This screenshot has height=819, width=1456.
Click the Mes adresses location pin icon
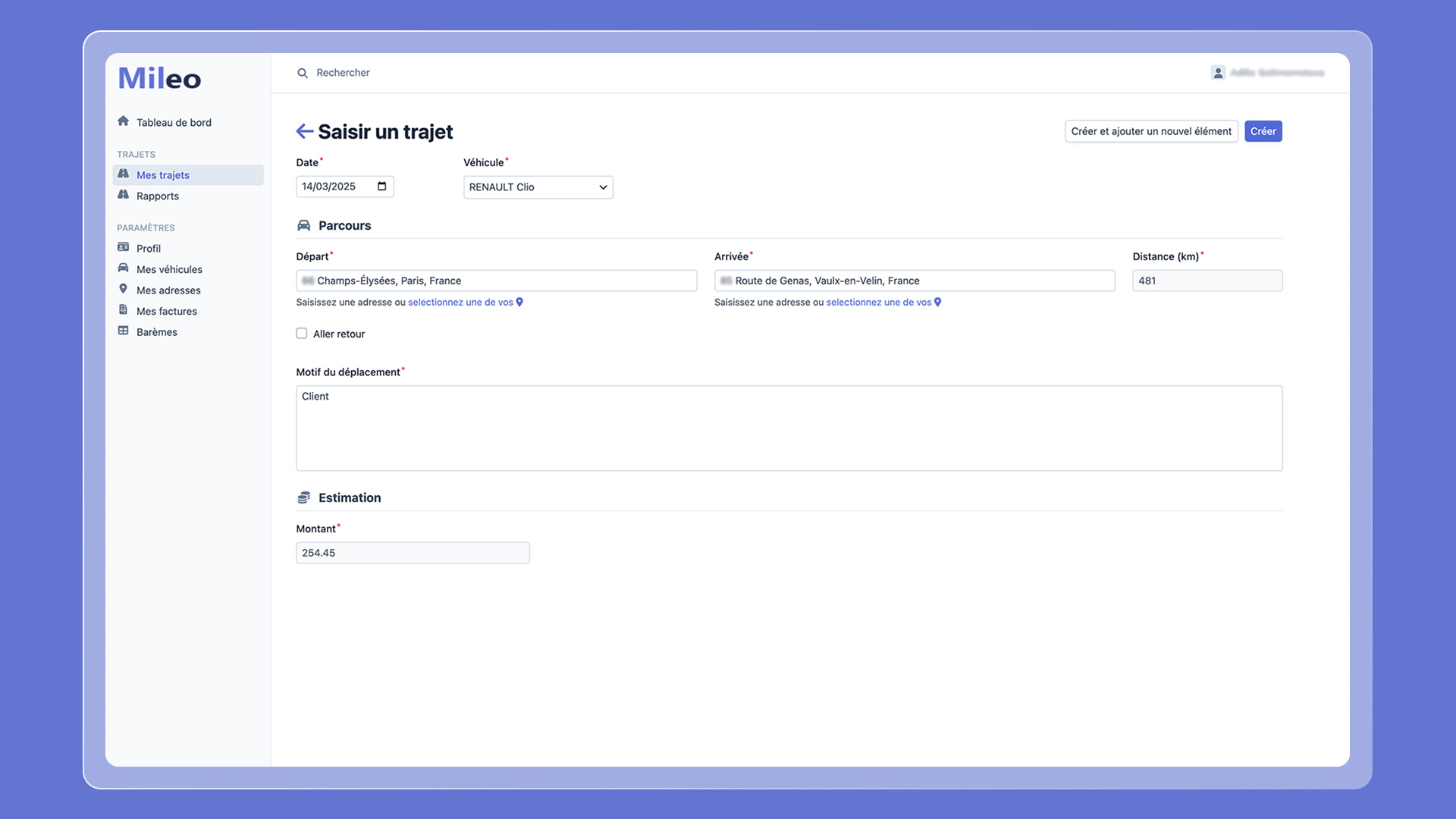click(x=124, y=289)
